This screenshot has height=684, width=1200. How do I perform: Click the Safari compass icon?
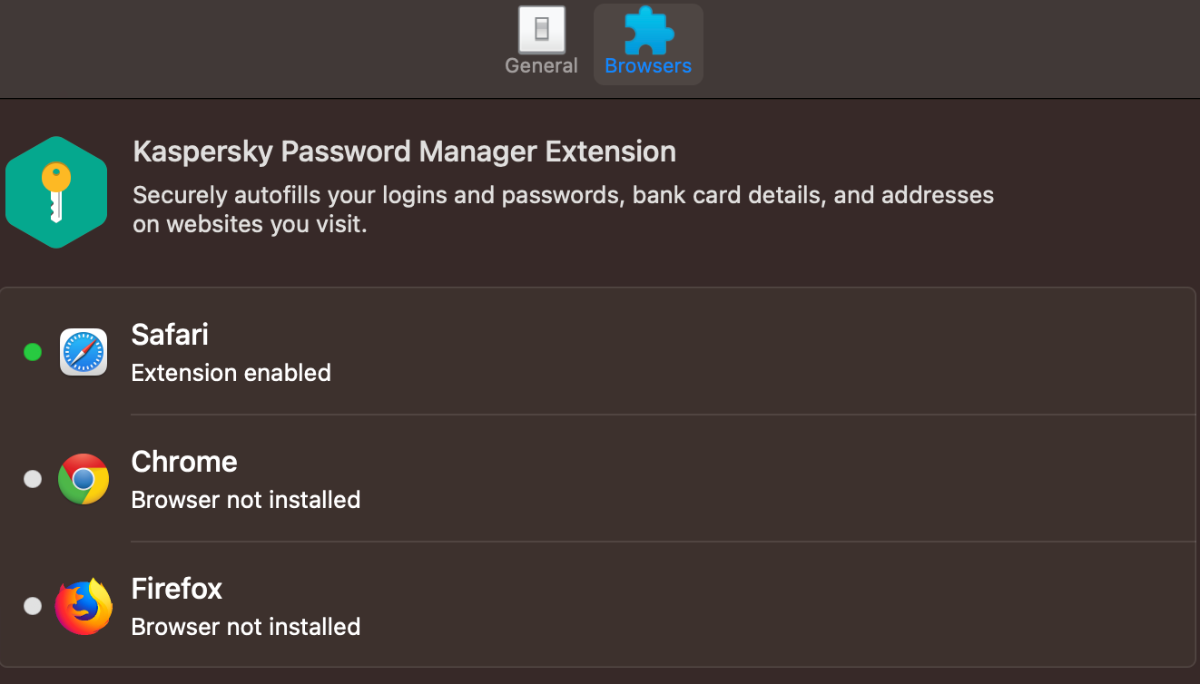point(83,352)
